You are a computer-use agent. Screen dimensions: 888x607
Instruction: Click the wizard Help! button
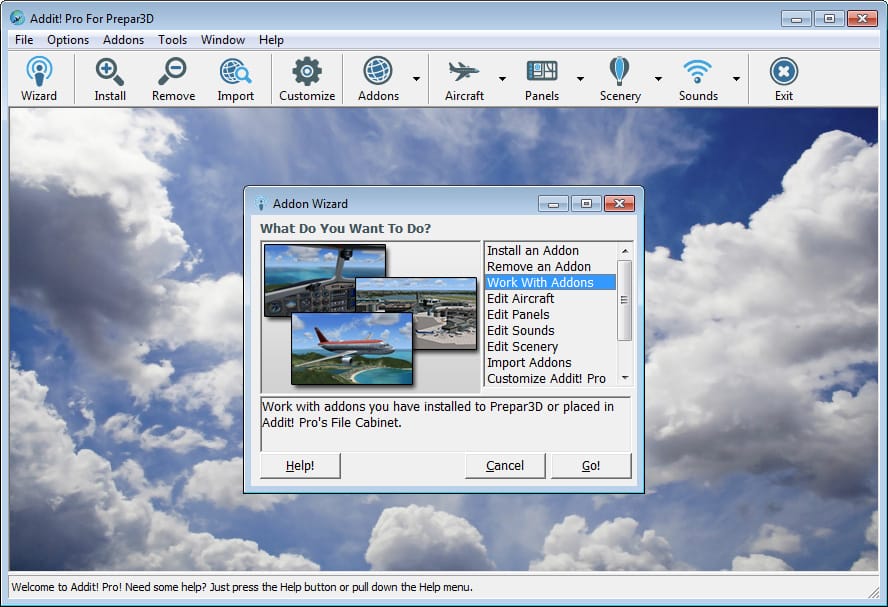pos(300,466)
